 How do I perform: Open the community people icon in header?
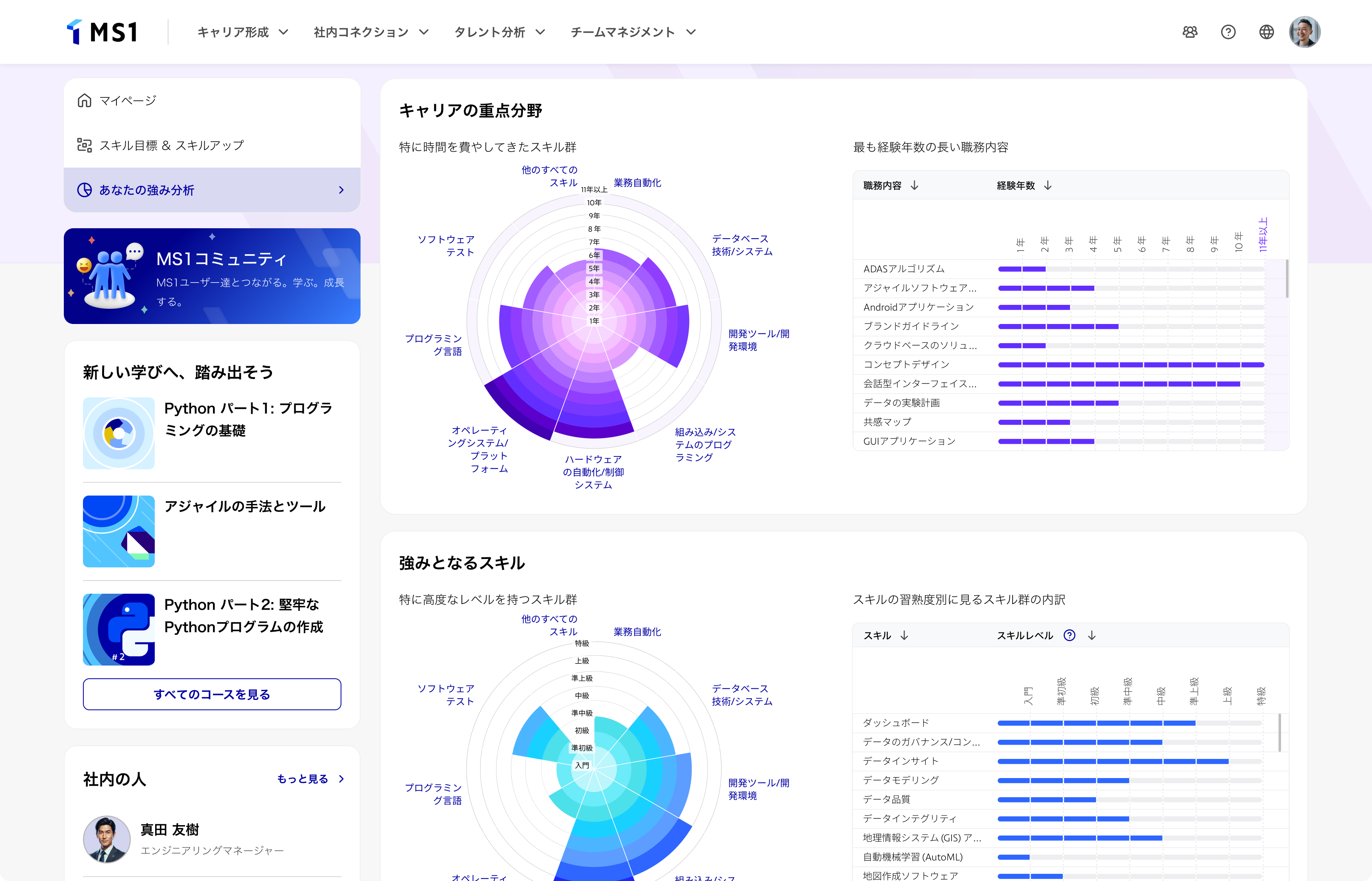point(1190,32)
